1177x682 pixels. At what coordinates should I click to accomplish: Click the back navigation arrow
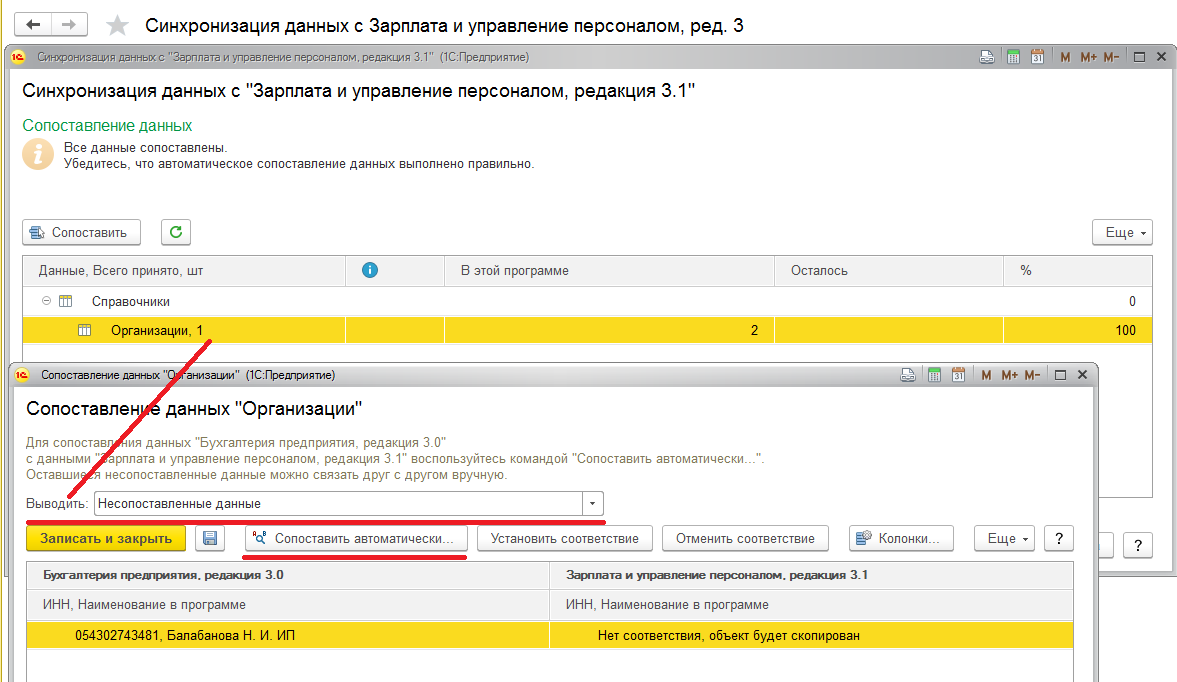35,24
